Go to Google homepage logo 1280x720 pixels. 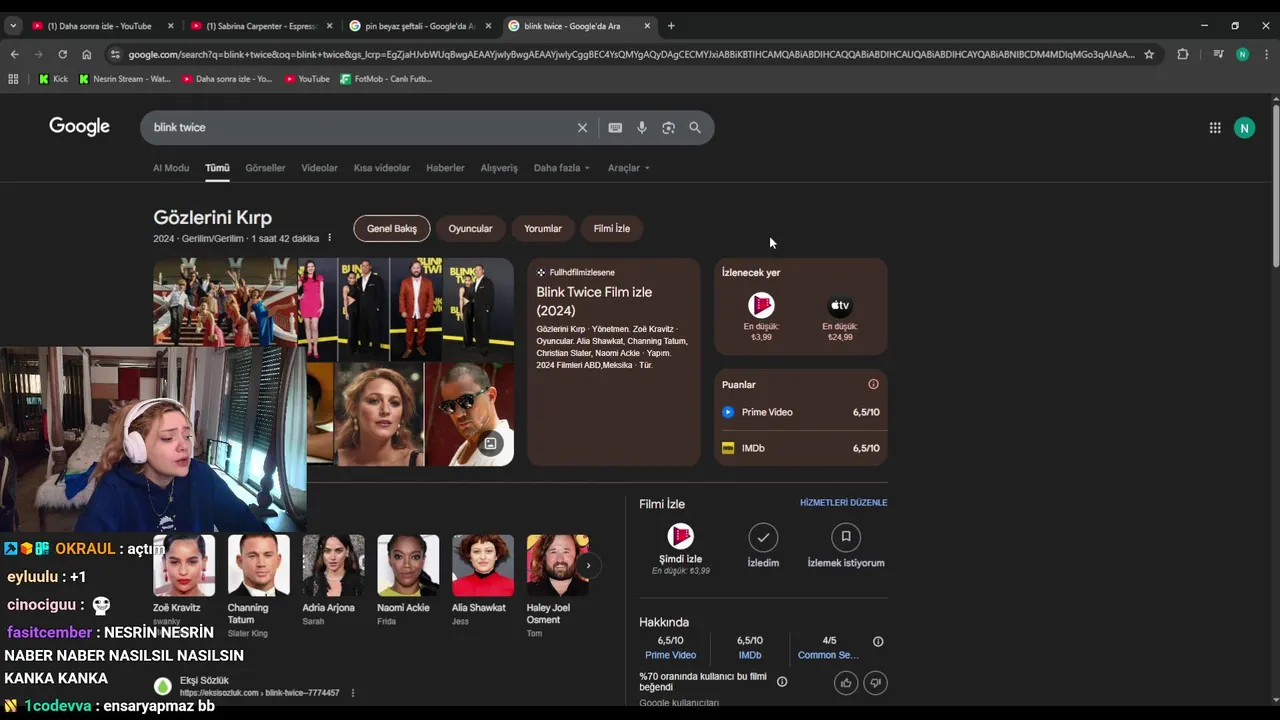click(x=80, y=127)
